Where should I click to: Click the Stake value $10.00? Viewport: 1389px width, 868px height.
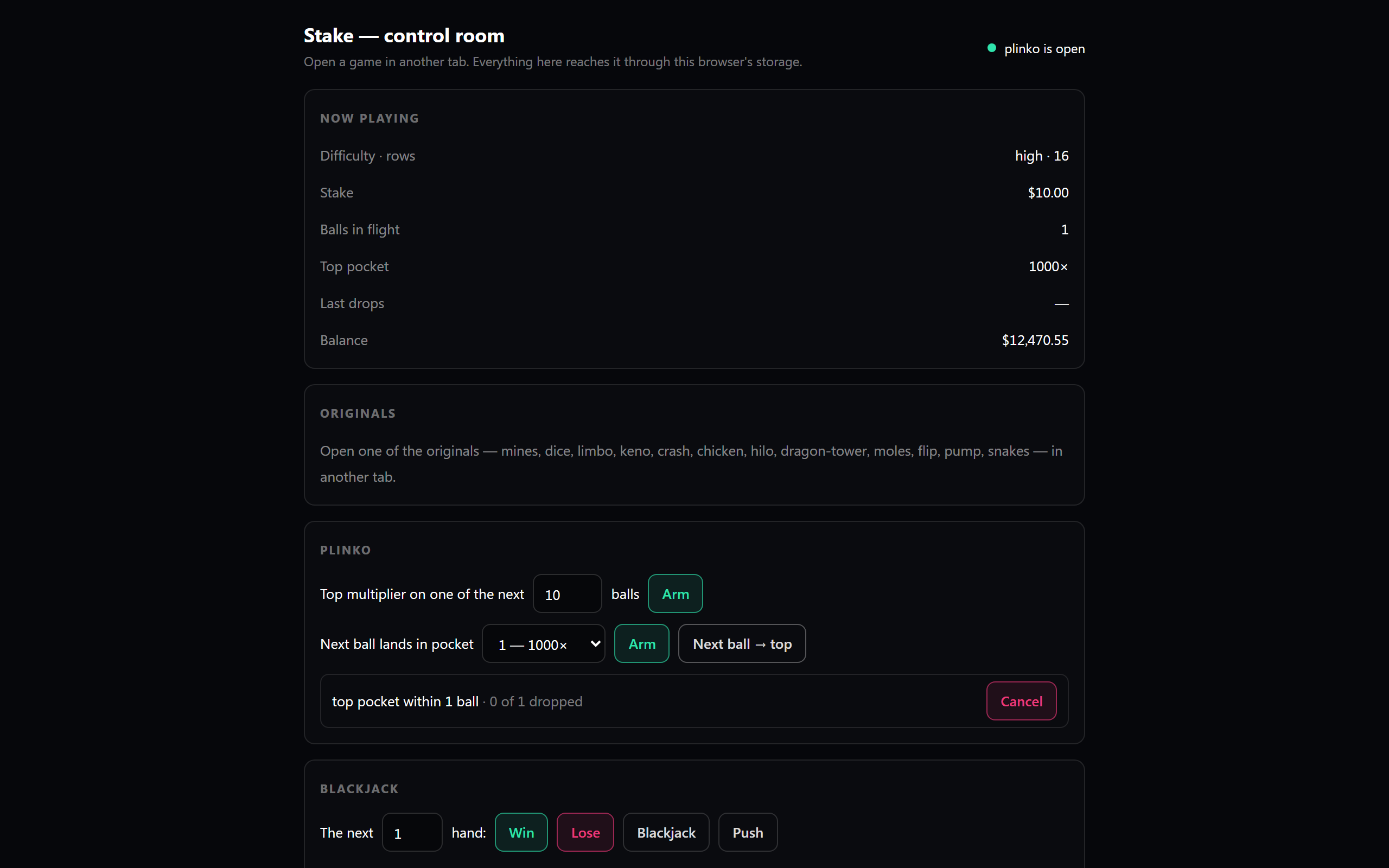[1048, 192]
